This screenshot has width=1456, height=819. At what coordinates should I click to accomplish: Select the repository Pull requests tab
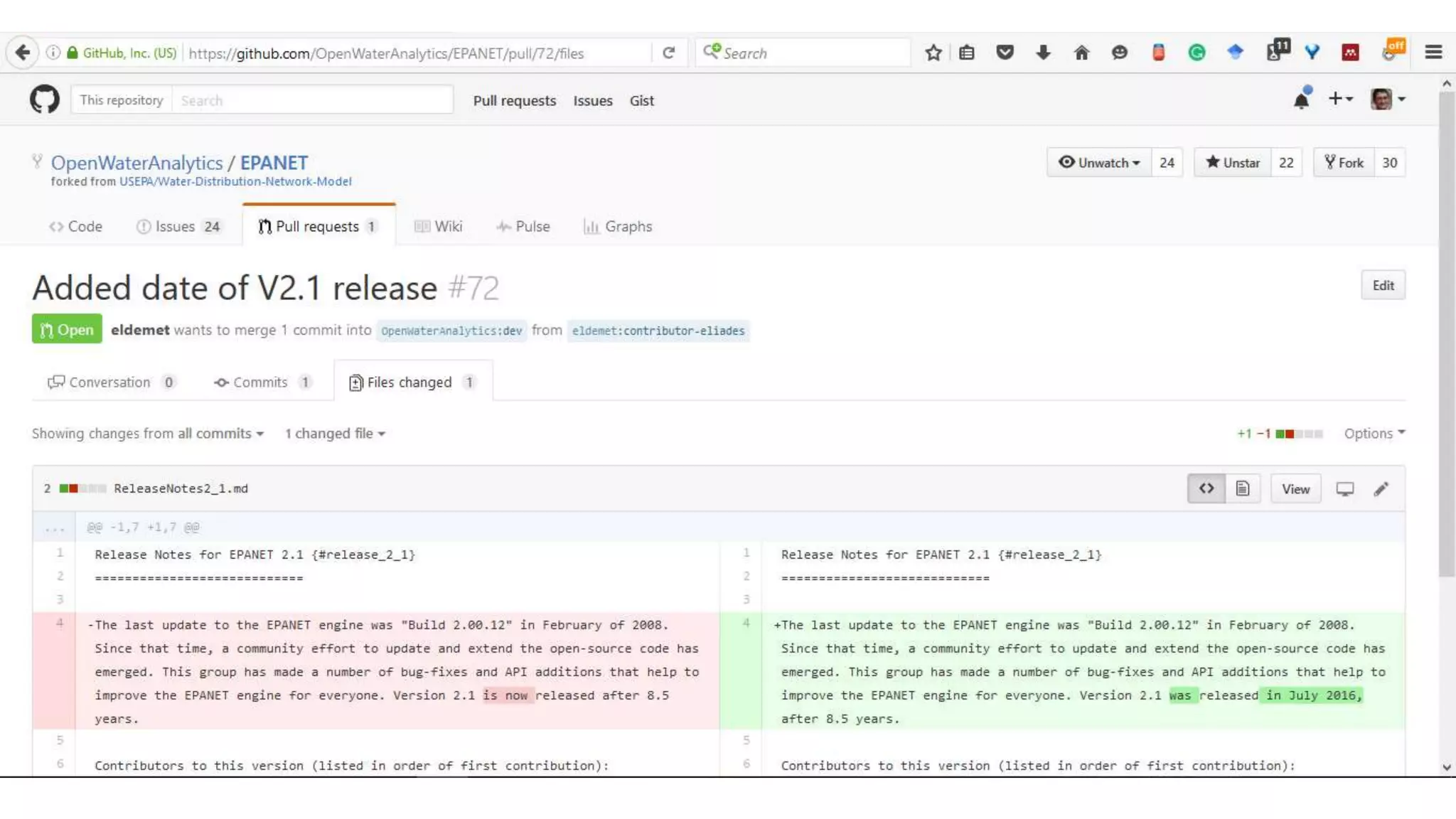(x=318, y=226)
